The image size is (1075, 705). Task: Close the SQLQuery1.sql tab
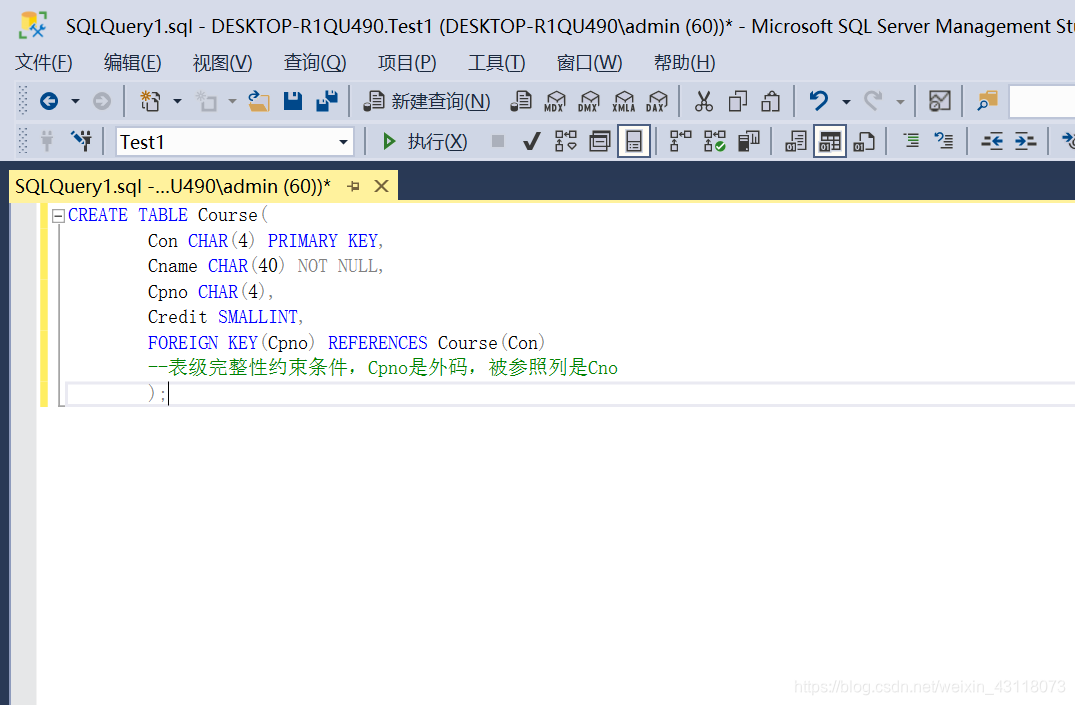click(381, 187)
